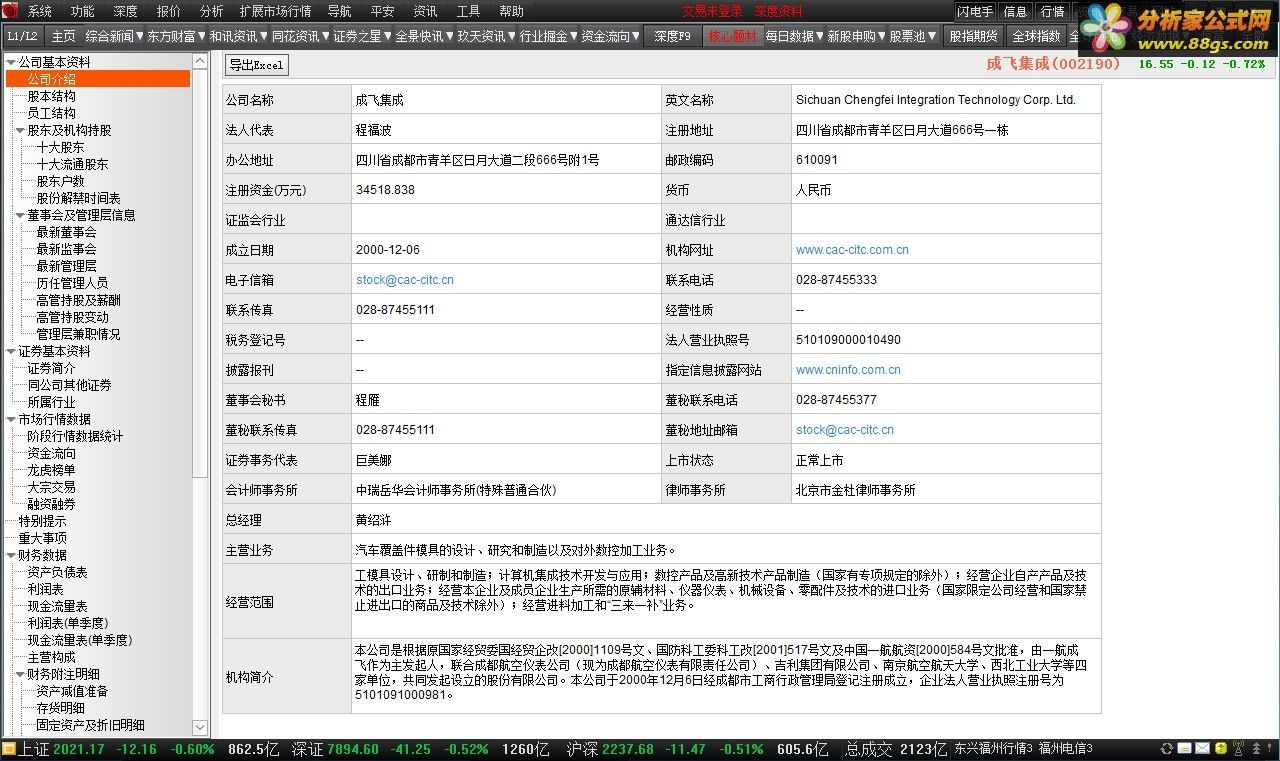1280x761 pixels.
Task: Click the orange icon left of 上证
Action: point(9,749)
